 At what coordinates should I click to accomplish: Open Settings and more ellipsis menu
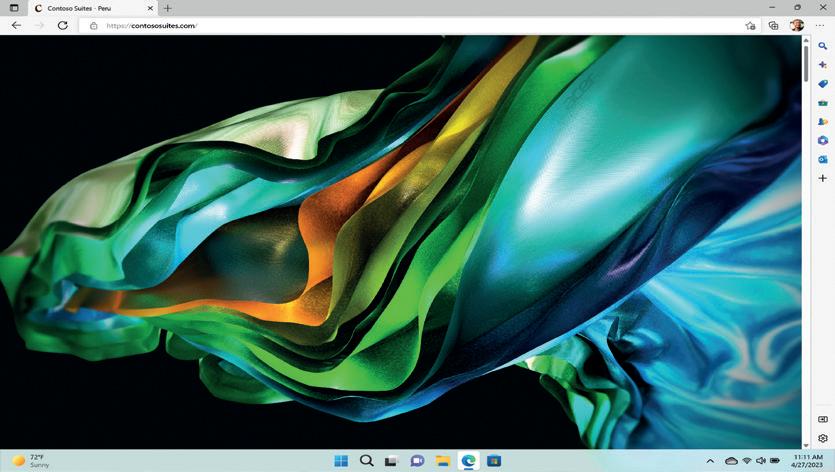(820, 26)
